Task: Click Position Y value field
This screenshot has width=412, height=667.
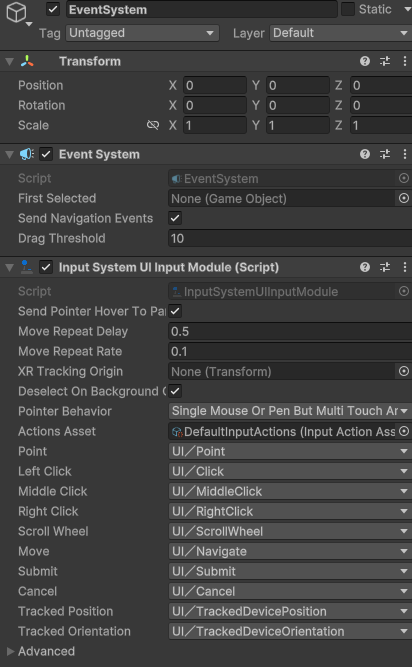Action: pyautogui.click(x=298, y=85)
